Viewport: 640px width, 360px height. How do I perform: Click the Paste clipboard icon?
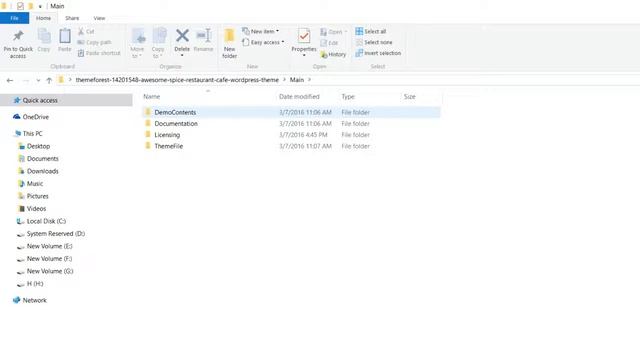(64, 36)
